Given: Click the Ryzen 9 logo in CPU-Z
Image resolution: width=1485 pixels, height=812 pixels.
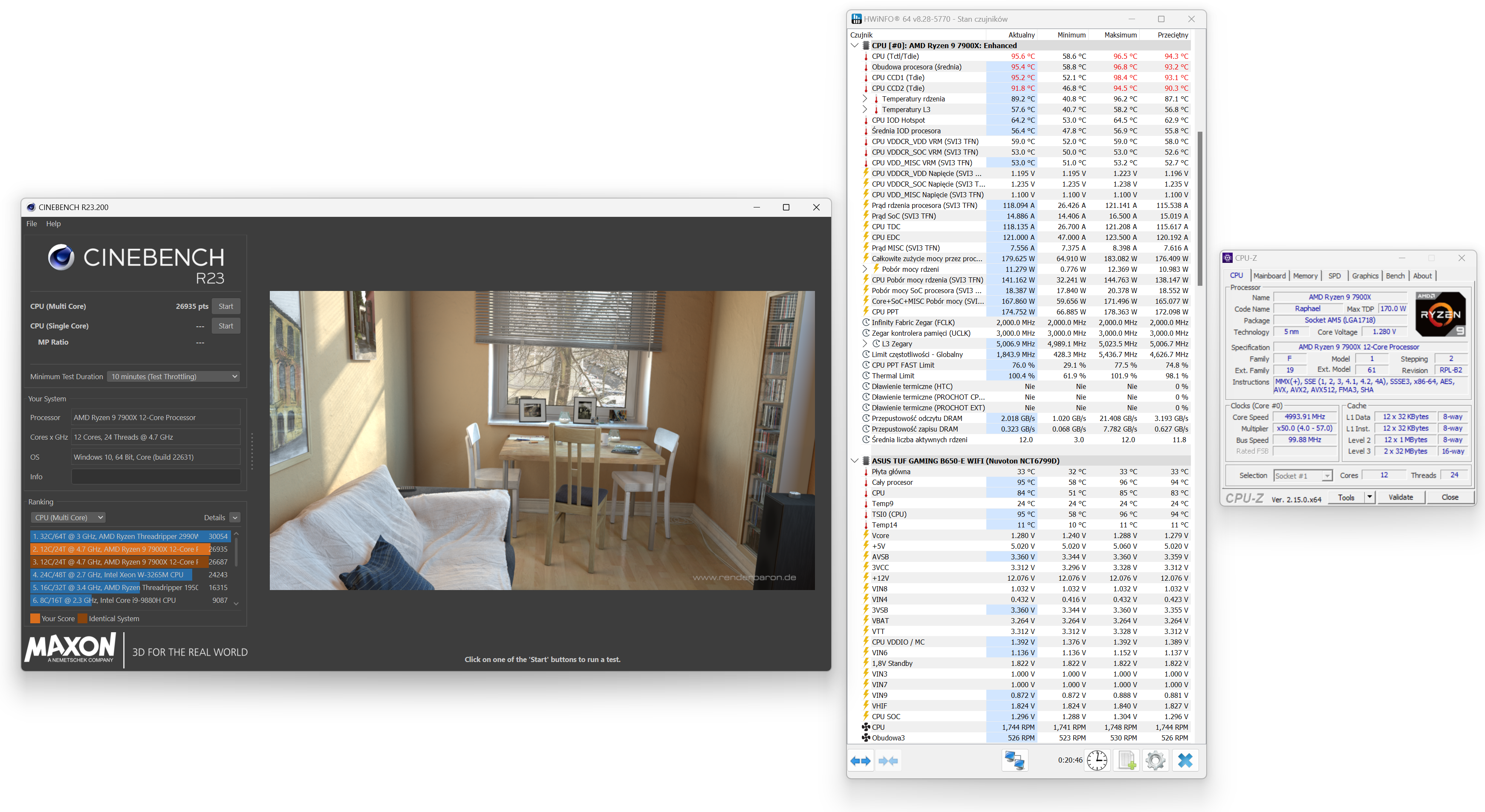Looking at the screenshot, I should click(1440, 314).
